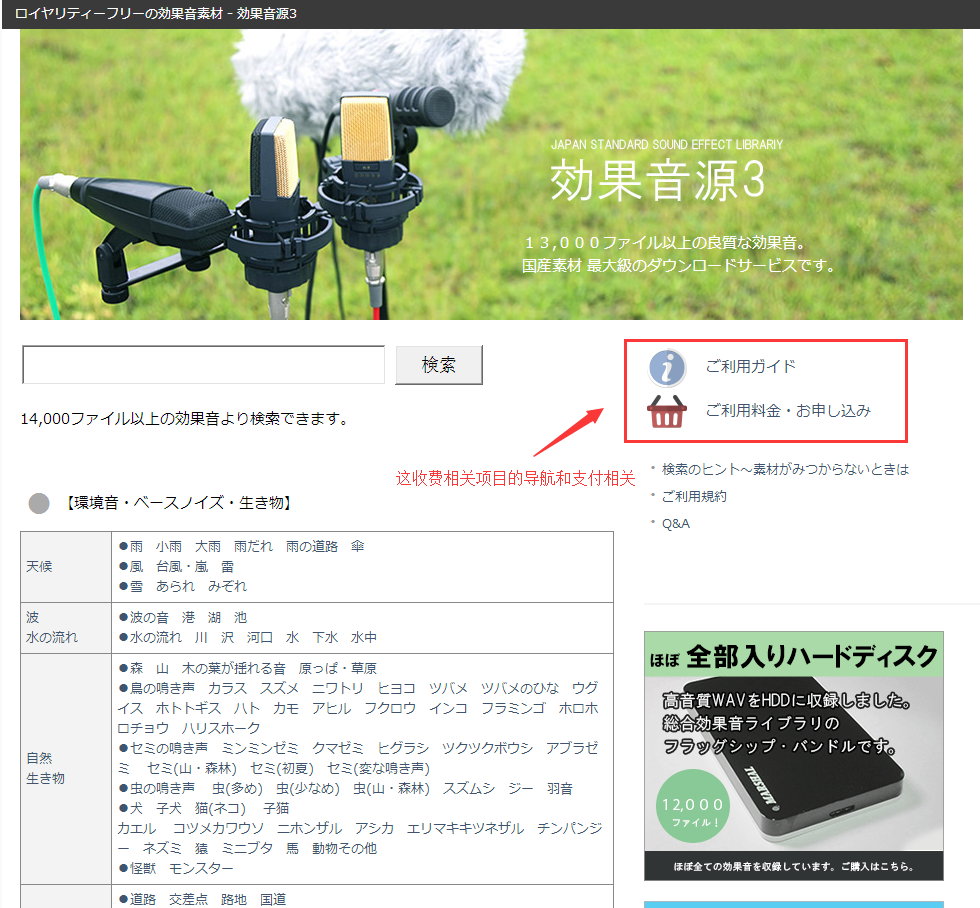Select the 子犬 sound category

coord(169,809)
